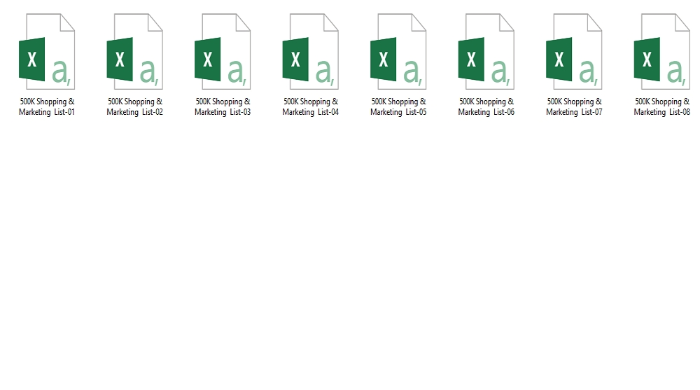Click the green X badge on List-01 file
Image resolution: width=700 pixels, height=390 pixels.
(x=32, y=59)
